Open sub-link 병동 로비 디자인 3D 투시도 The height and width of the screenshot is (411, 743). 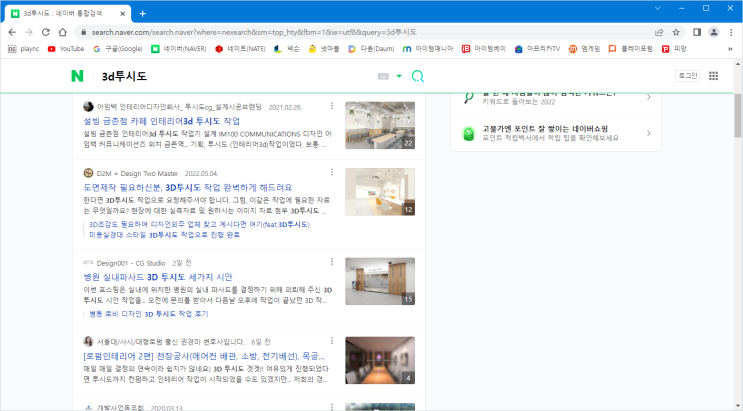point(149,314)
